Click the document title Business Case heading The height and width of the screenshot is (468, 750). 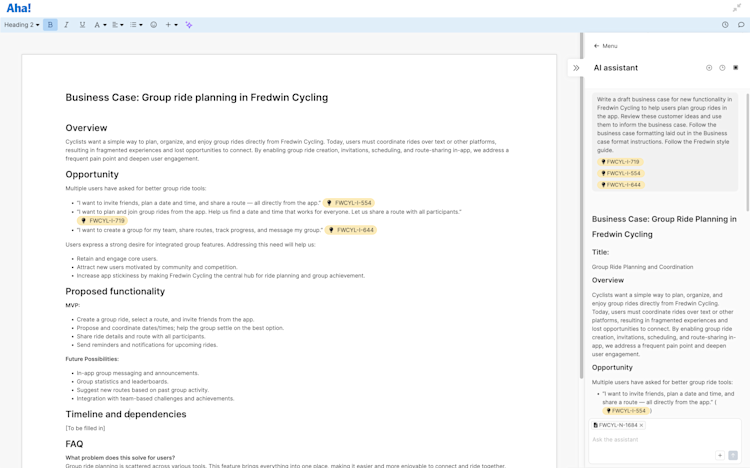(197, 98)
